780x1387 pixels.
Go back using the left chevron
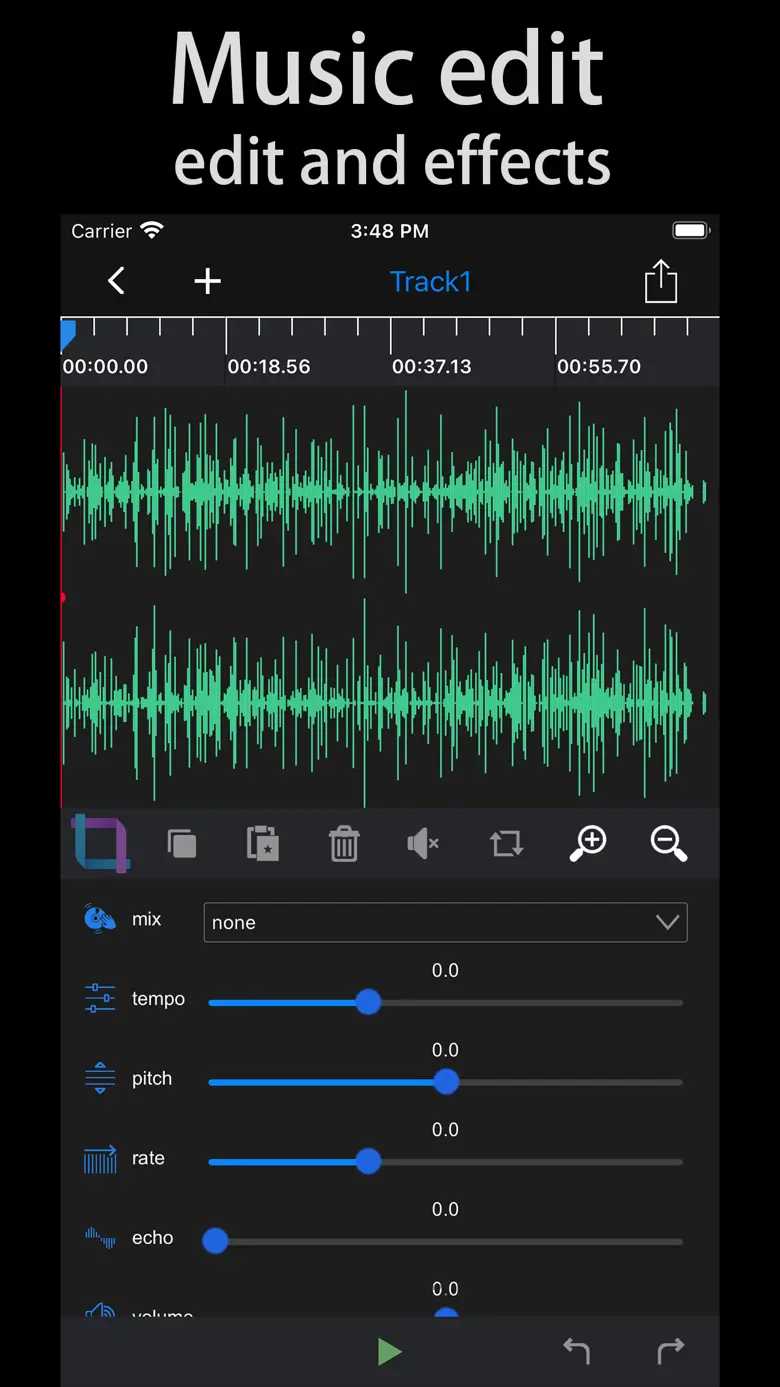(116, 281)
